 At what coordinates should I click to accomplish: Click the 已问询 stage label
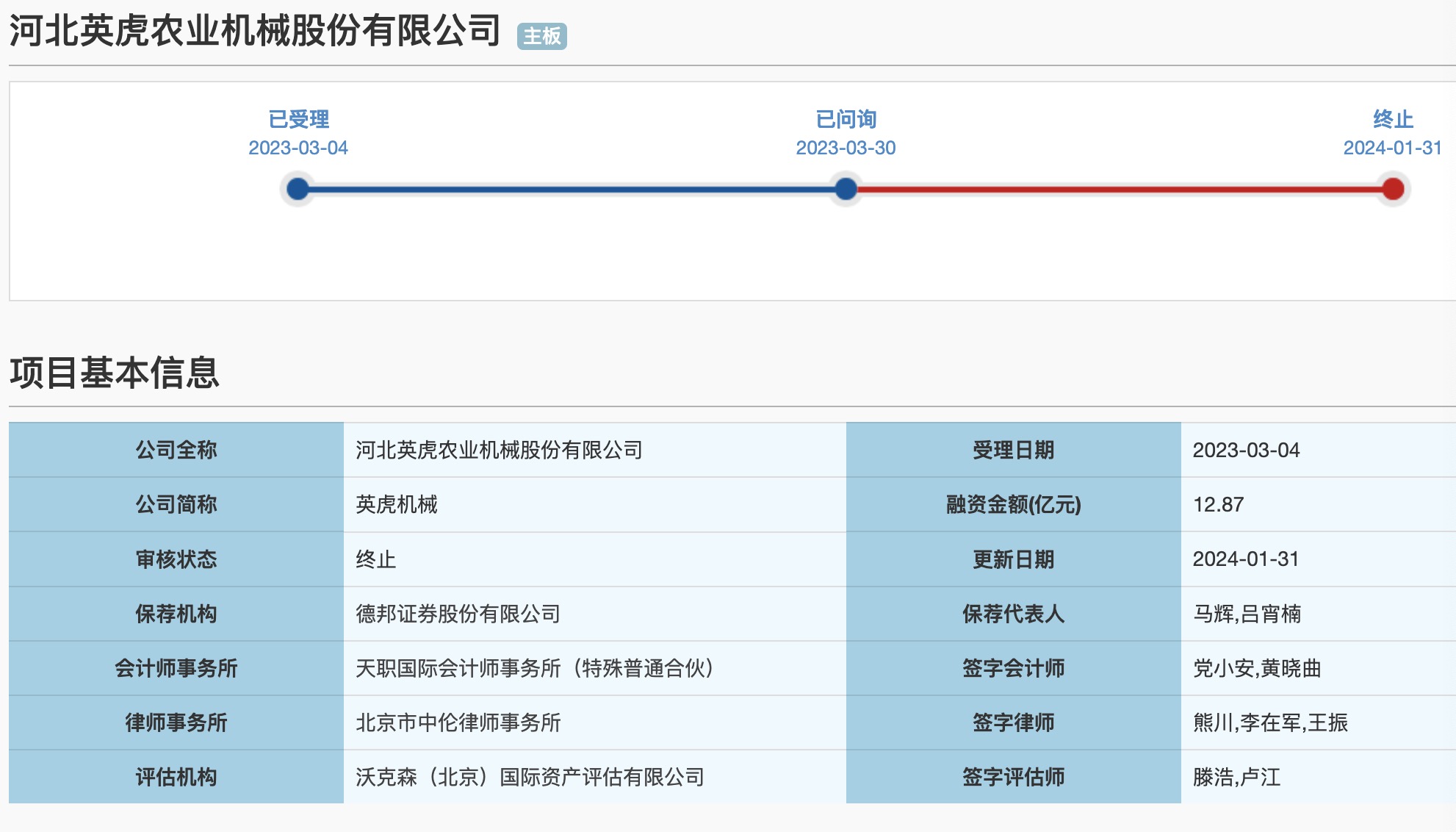point(846,119)
